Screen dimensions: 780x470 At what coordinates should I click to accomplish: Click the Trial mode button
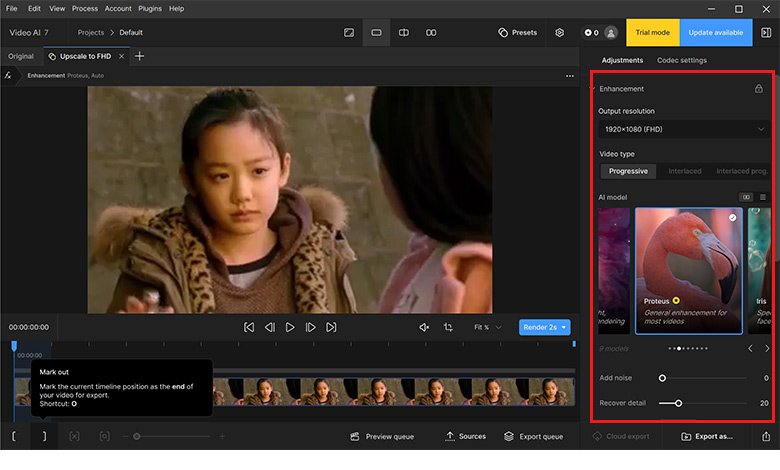[653, 32]
